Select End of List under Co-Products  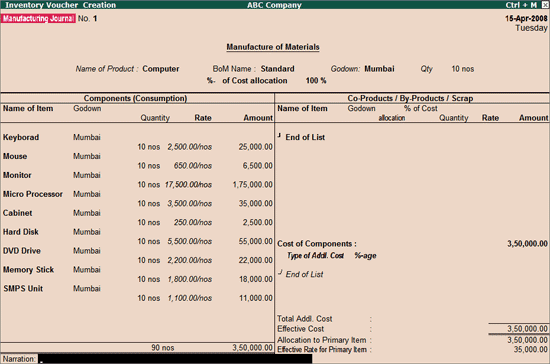click(305, 137)
